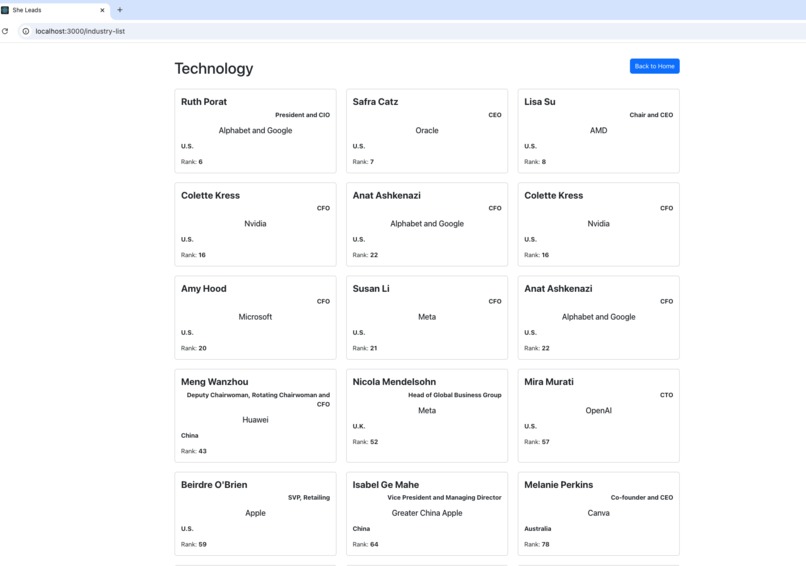Click China on Meng Wanzhou card

189,435
